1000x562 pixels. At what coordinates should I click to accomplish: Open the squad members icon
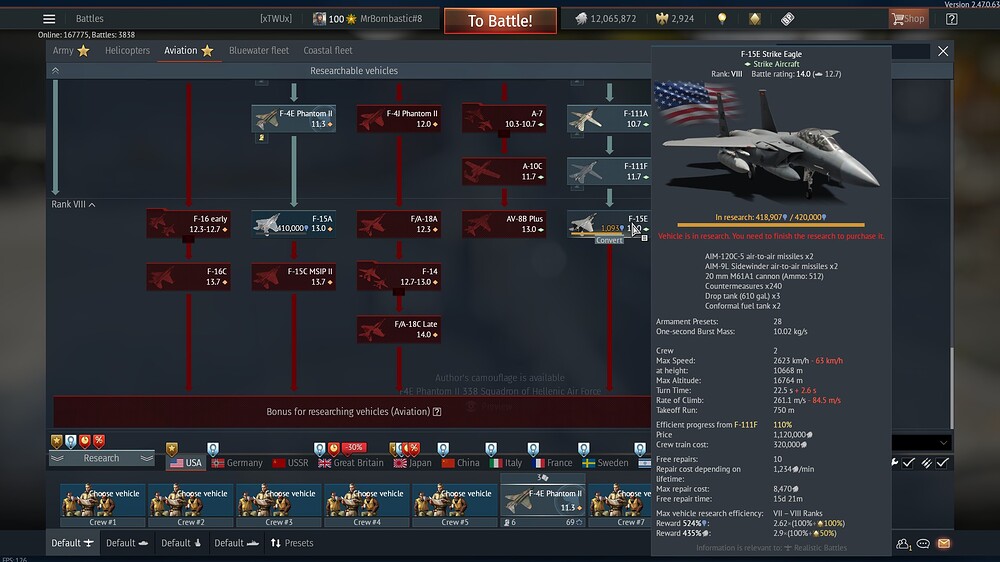[903, 544]
